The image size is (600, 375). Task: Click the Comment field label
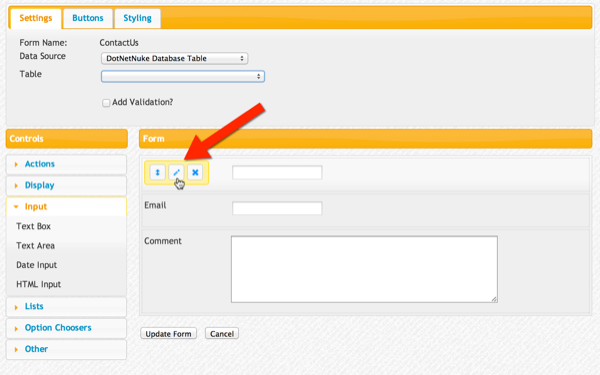[x=163, y=241]
